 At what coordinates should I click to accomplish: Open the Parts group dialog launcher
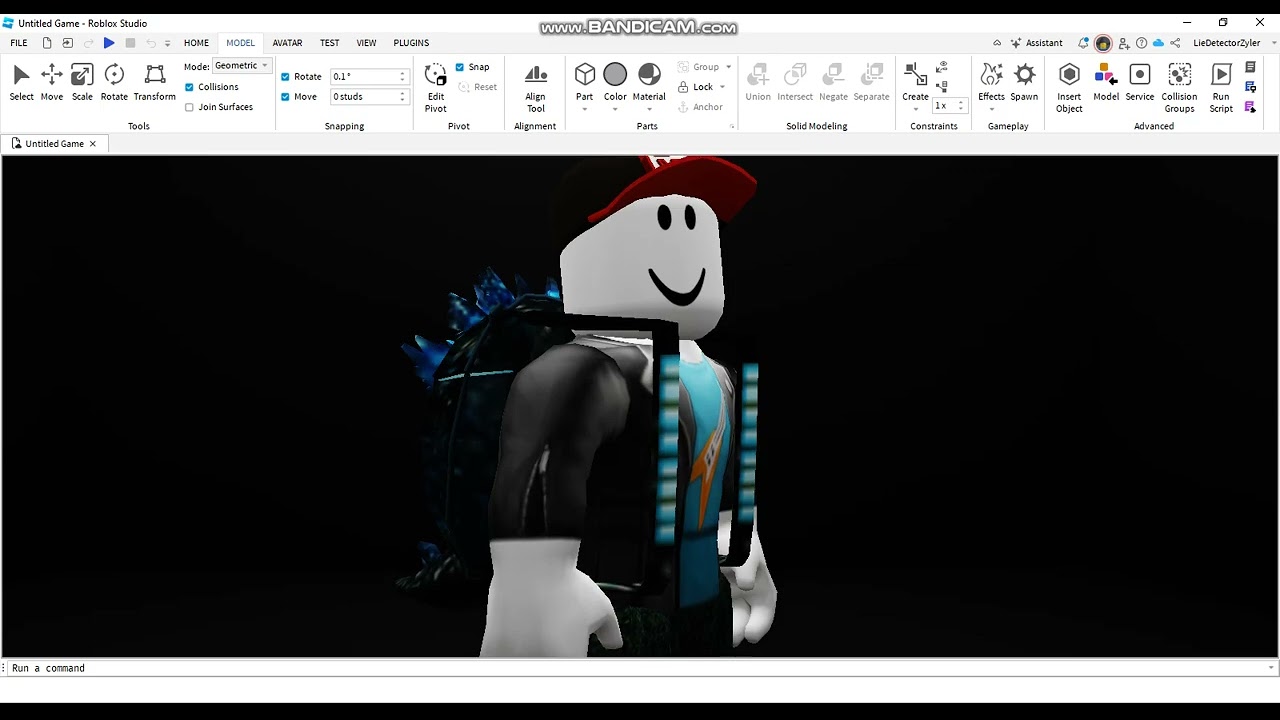[732, 127]
